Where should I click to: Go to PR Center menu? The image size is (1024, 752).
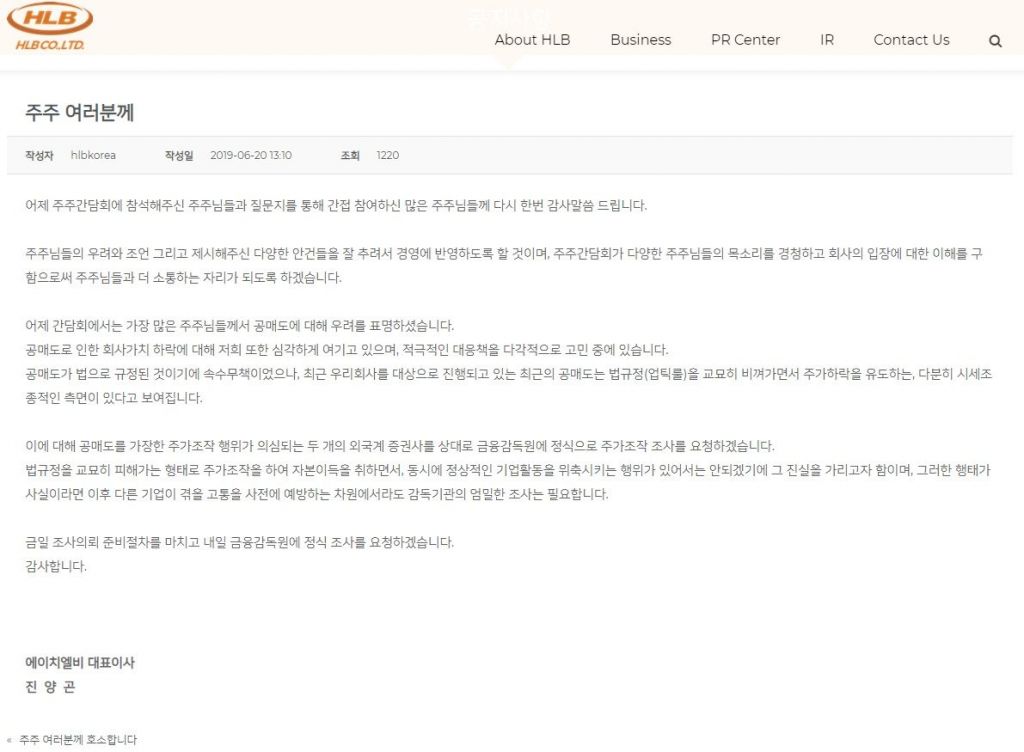pyautogui.click(x=745, y=40)
